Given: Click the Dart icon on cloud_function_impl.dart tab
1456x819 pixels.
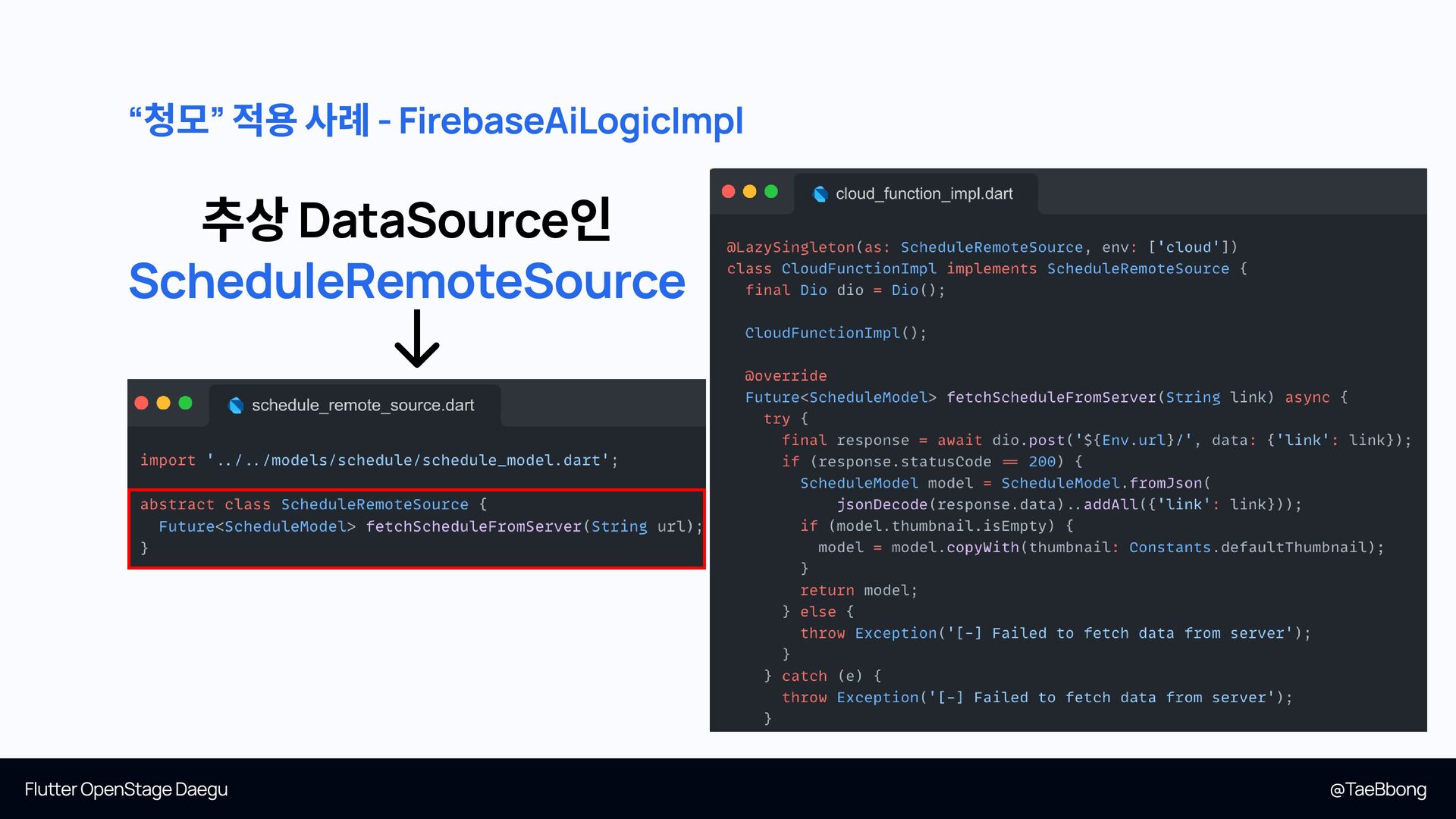Looking at the screenshot, I should (820, 194).
